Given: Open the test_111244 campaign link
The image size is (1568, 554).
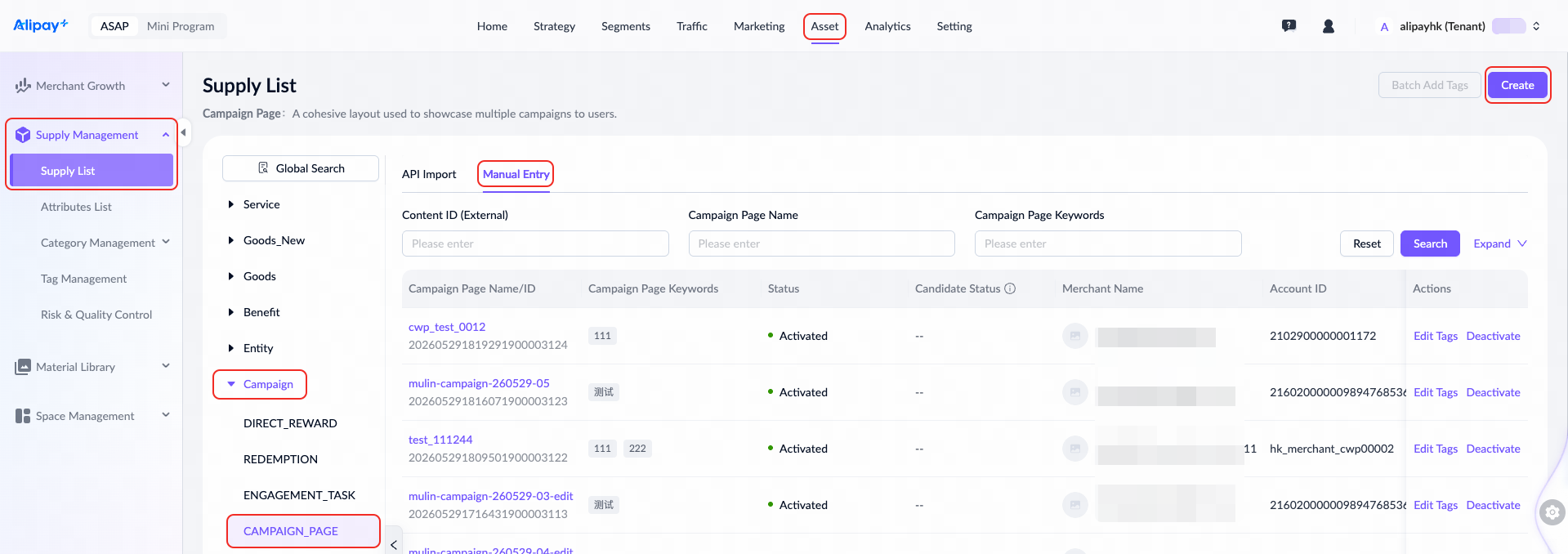Looking at the screenshot, I should pos(440,440).
